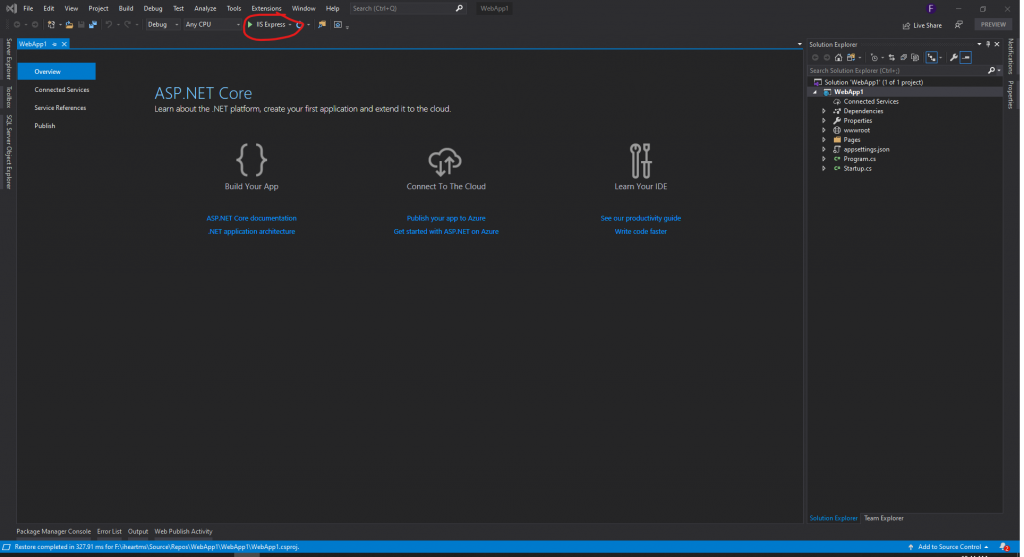
Task: Expand the wwwroot folder
Action: click(824, 130)
